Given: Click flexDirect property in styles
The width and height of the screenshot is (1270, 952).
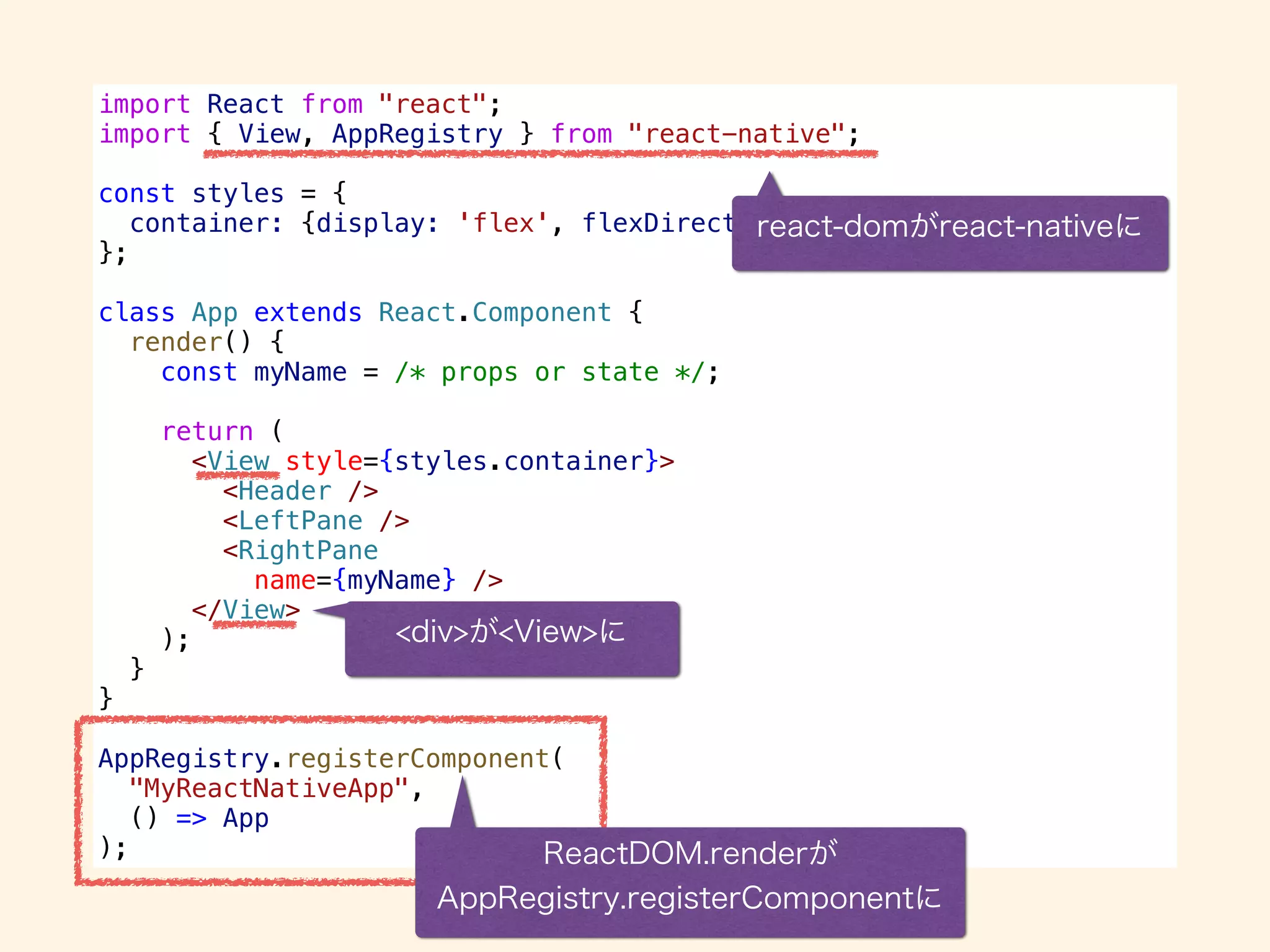Looking at the screenshot, I should point(657,223).
